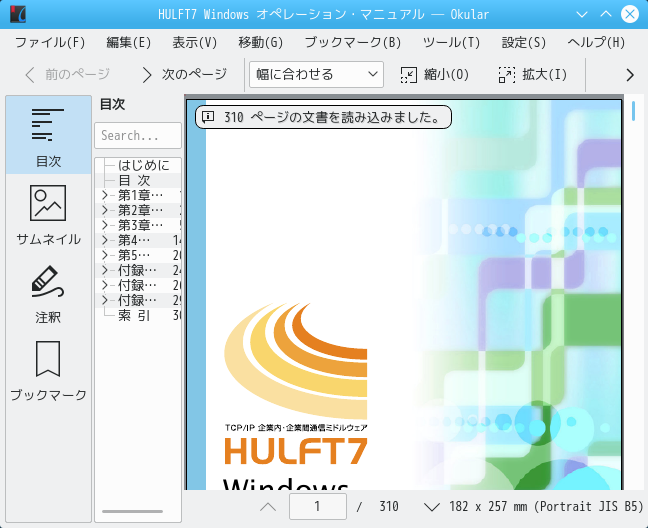Screen dimensions: 648x528
Task: Open the 注釈 annotations panel
Action: [48, 294]
